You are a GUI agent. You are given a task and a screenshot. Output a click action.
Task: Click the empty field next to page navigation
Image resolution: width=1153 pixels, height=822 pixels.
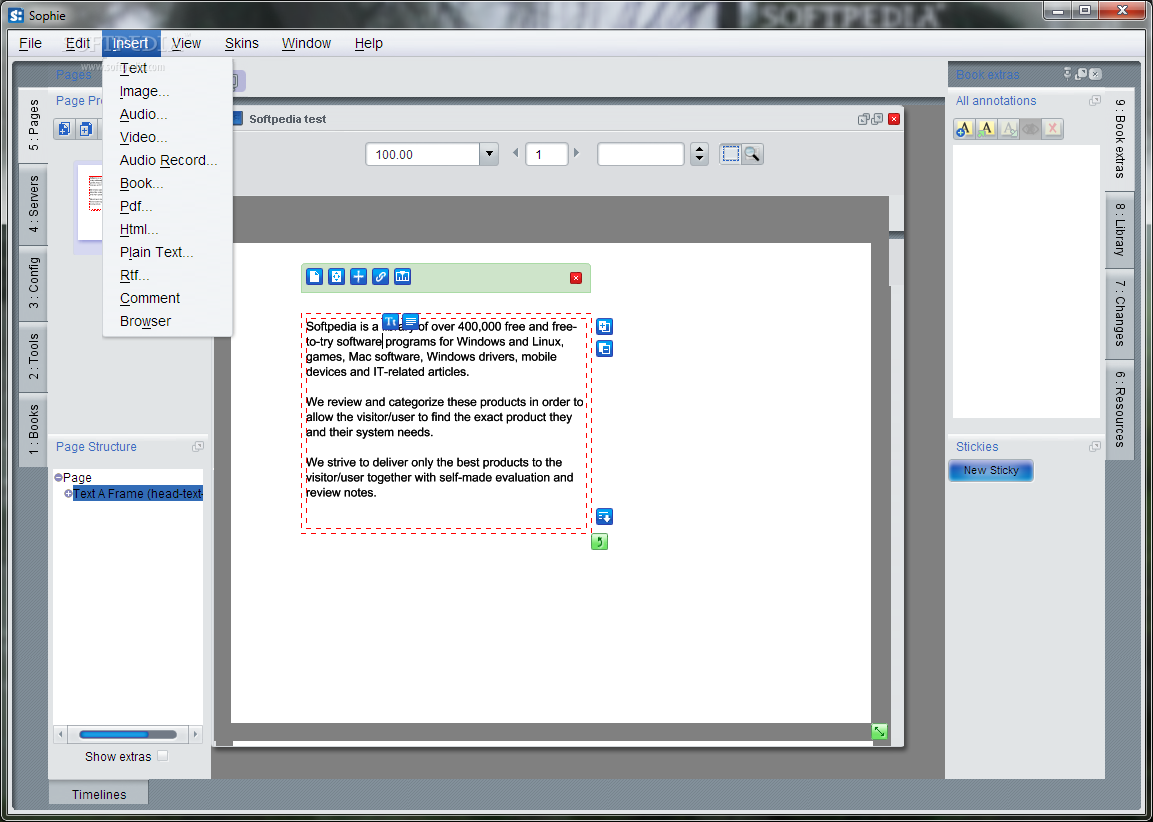pyautogui.click(x=640, y=154)
